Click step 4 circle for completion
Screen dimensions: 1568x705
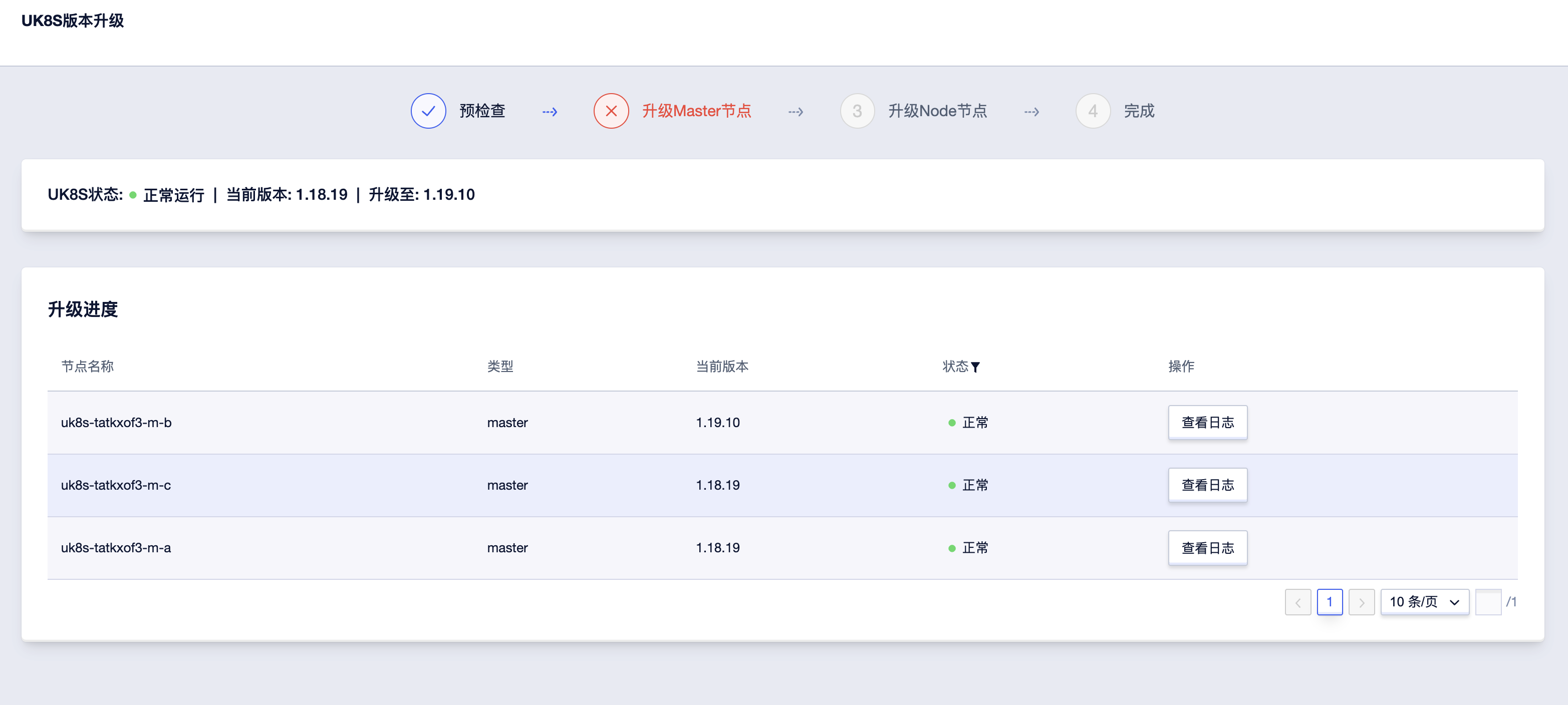pos(1093,111)
